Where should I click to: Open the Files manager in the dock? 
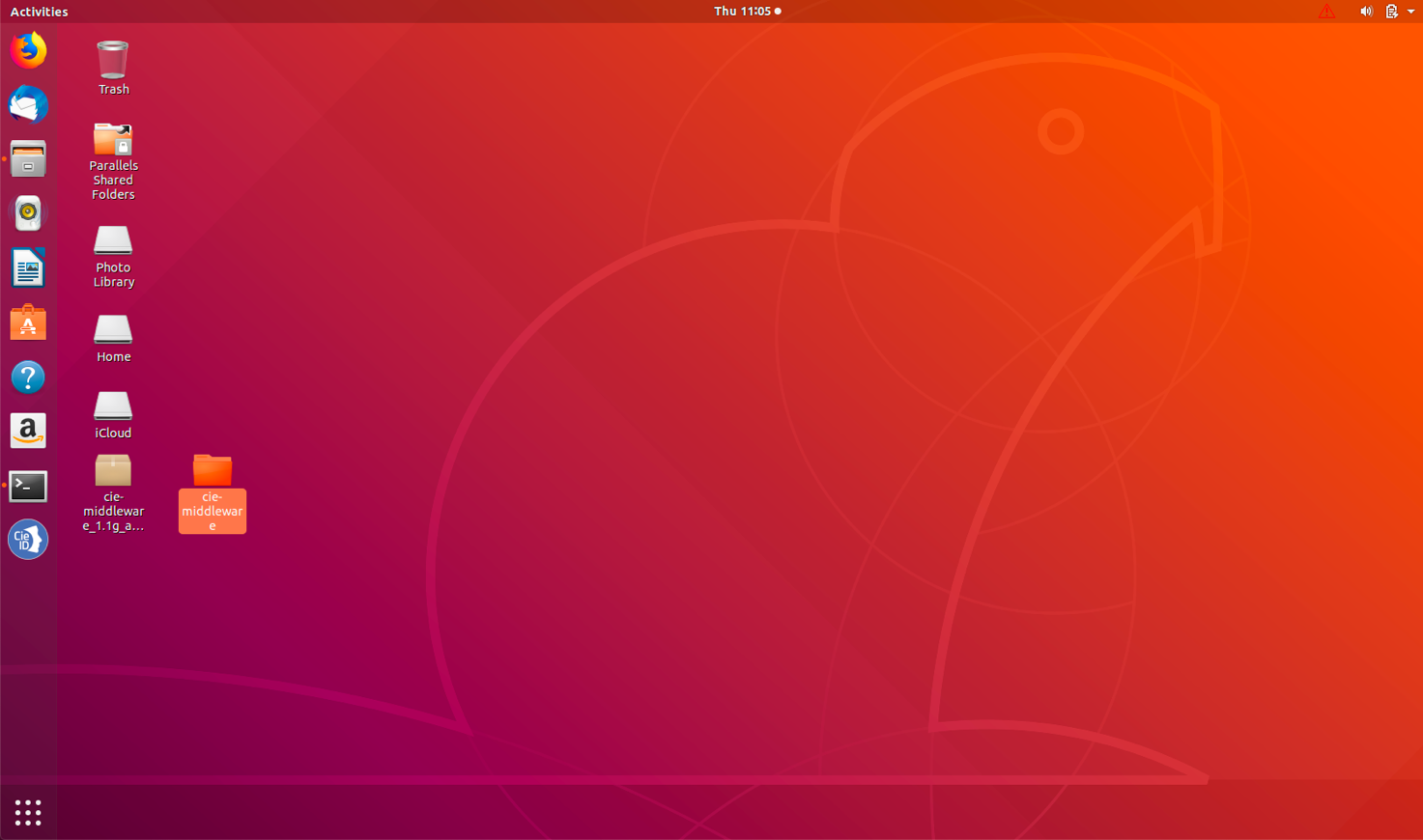click(x=28, y=159)
